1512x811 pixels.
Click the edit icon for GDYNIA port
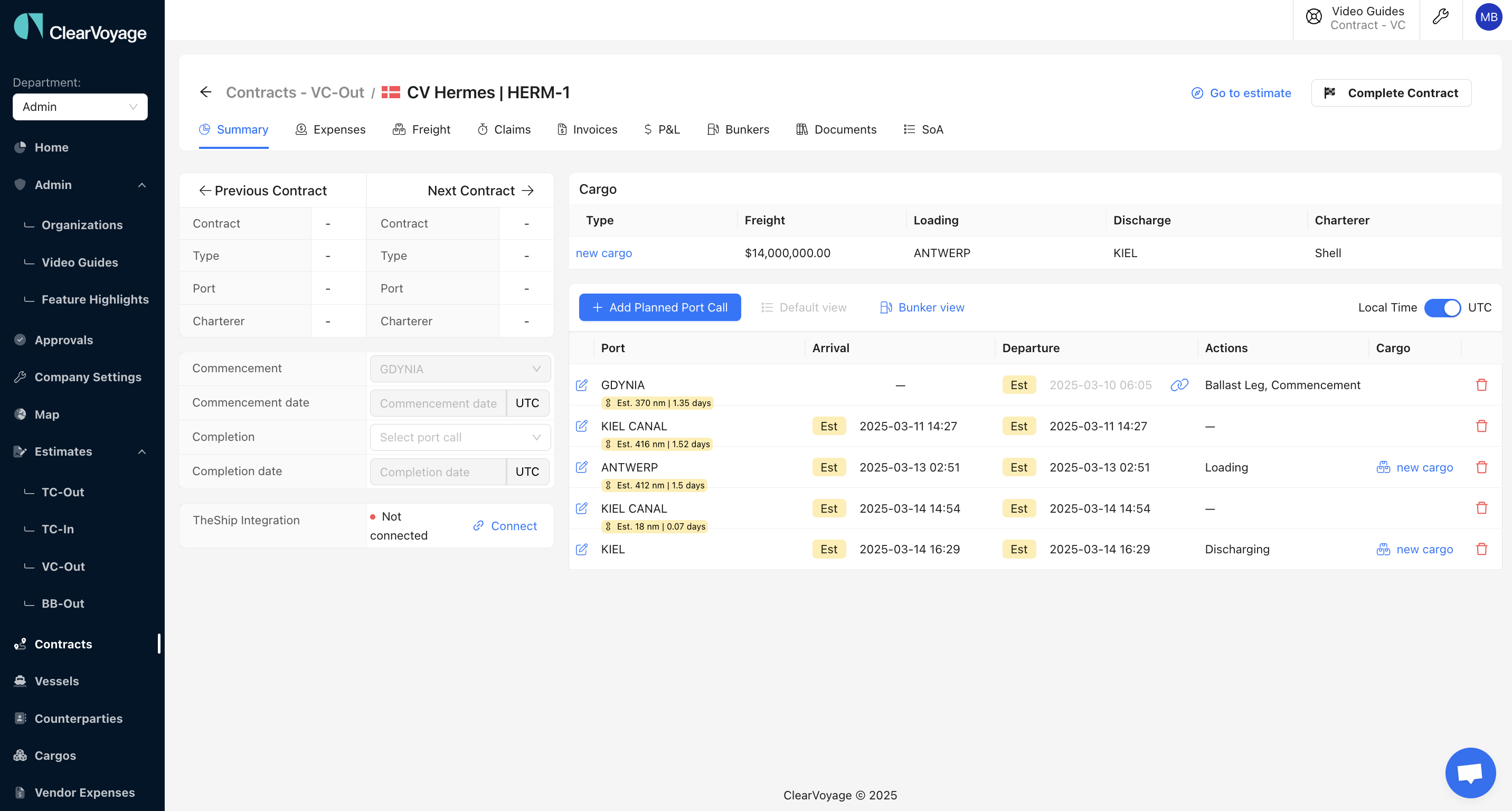[581, 385]
